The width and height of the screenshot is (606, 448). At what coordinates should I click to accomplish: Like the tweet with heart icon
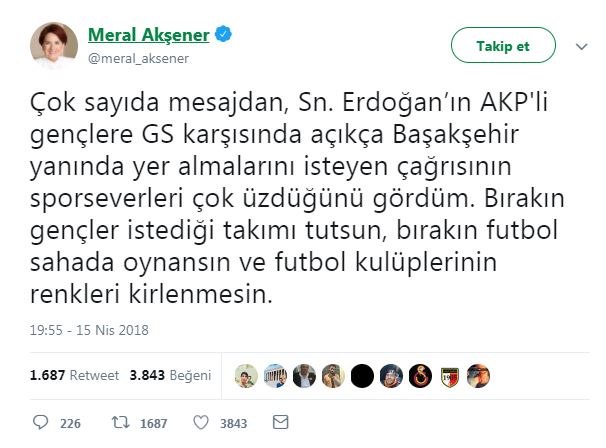(201, 422)
